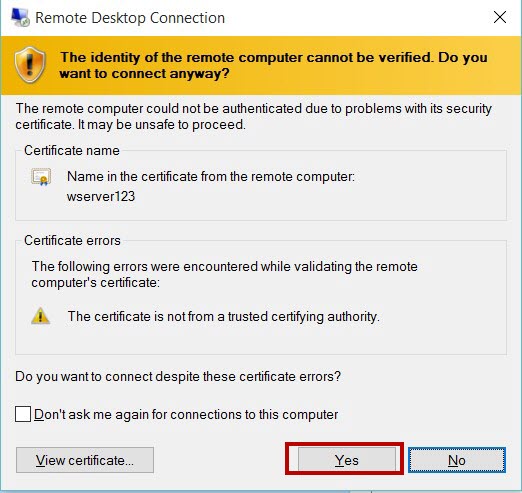522x493 pixels.
Task: Select the wserver123 certificate name text
Action: [x=101, y=196]
